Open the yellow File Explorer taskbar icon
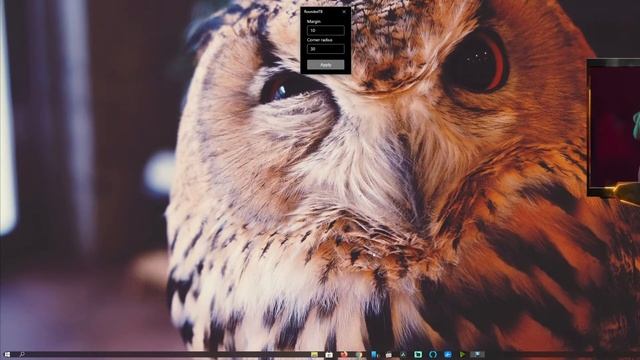The image size is (640, 360). point(314,355)
